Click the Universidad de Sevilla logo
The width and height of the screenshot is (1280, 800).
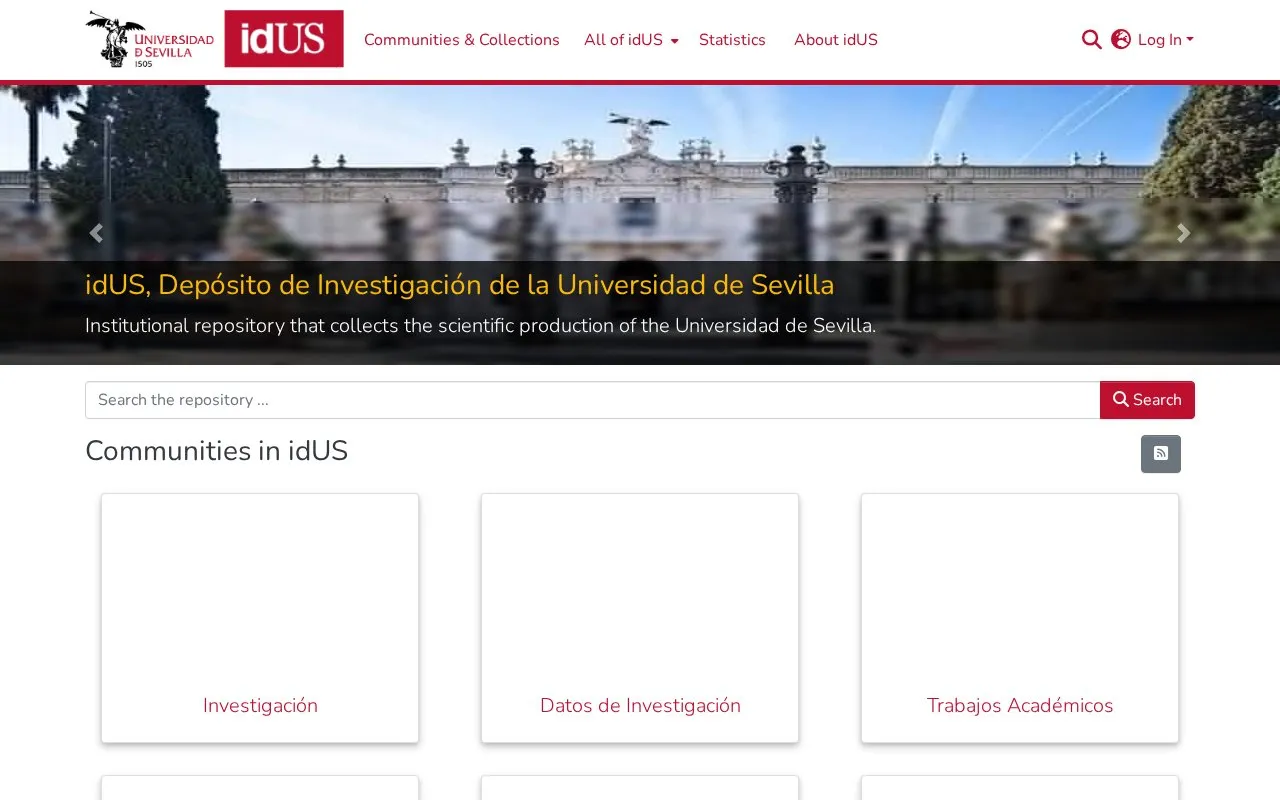click(150, 39)
